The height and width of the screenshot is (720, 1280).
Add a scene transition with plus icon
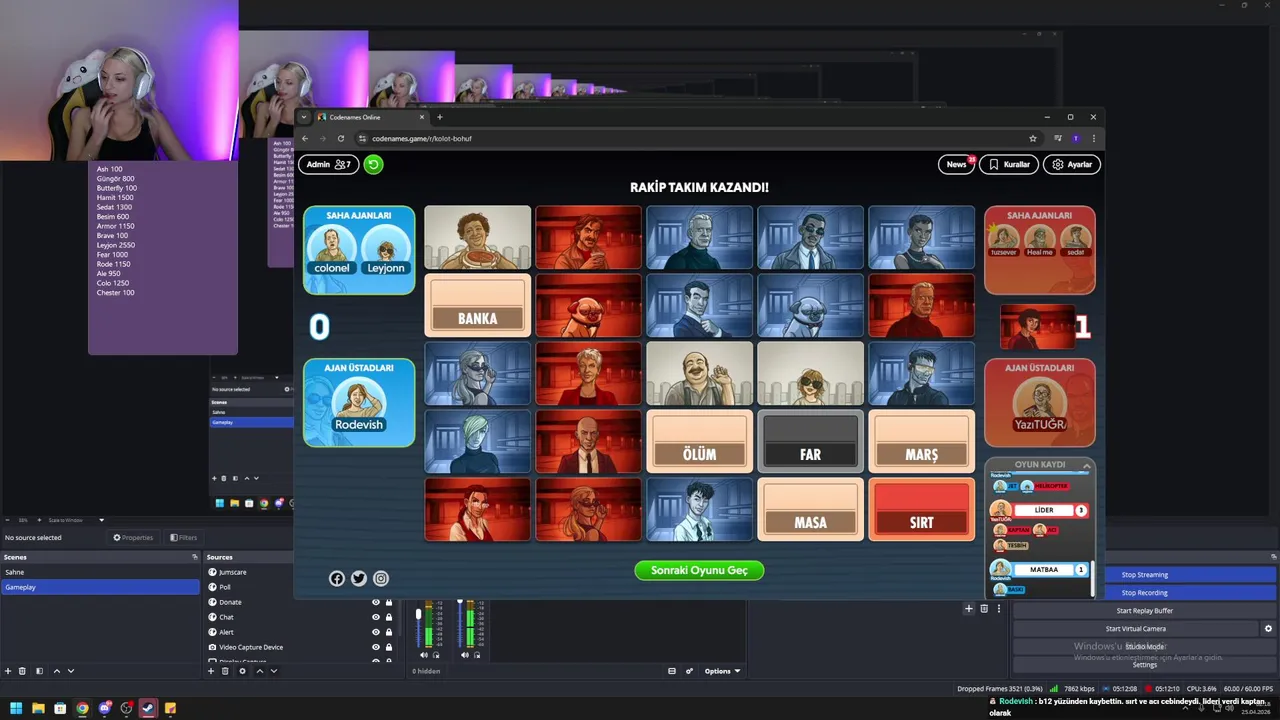point(968,608)
